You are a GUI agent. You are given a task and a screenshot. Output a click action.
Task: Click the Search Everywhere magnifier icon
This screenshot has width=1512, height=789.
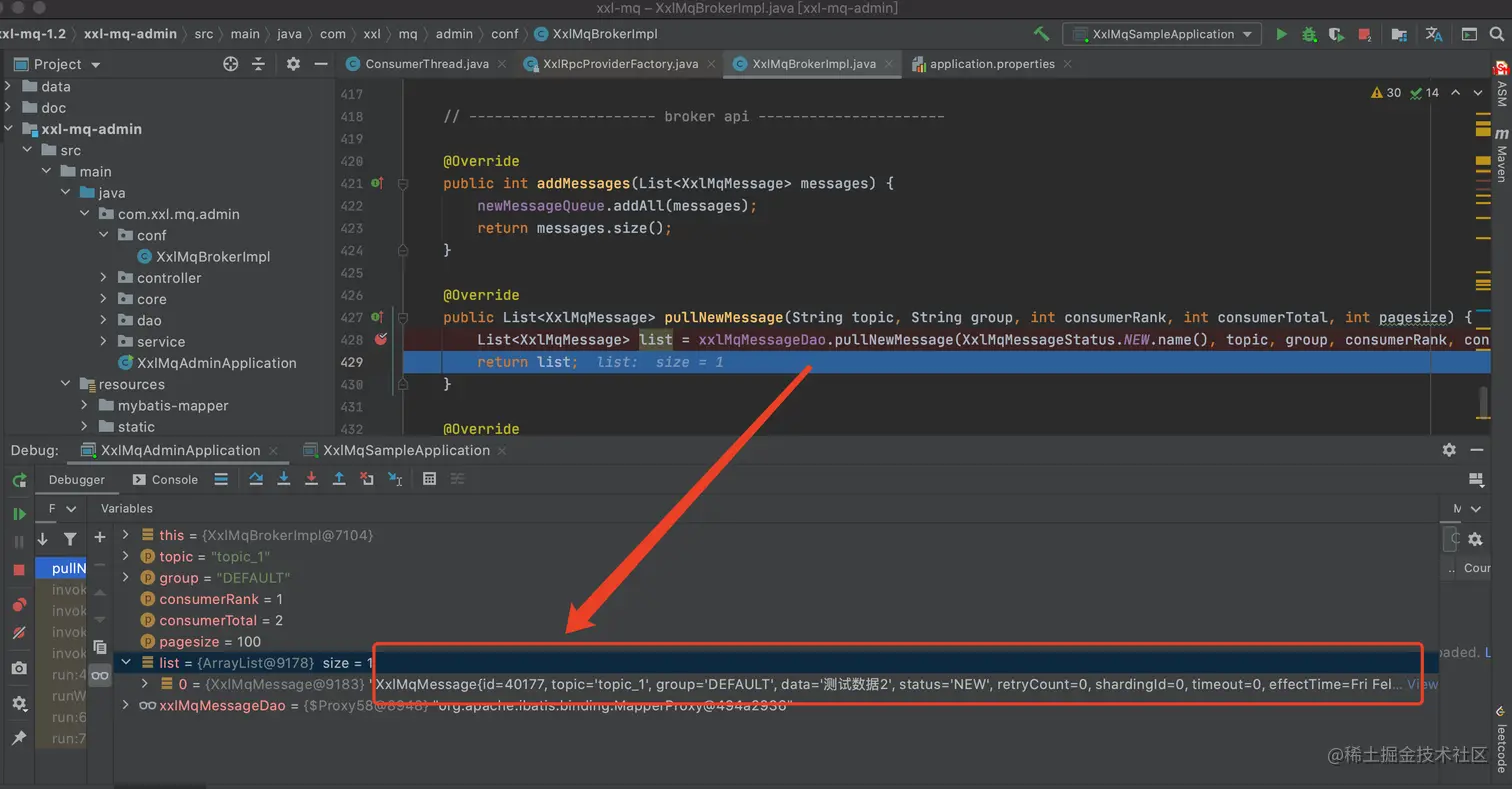click(1498, 34)
